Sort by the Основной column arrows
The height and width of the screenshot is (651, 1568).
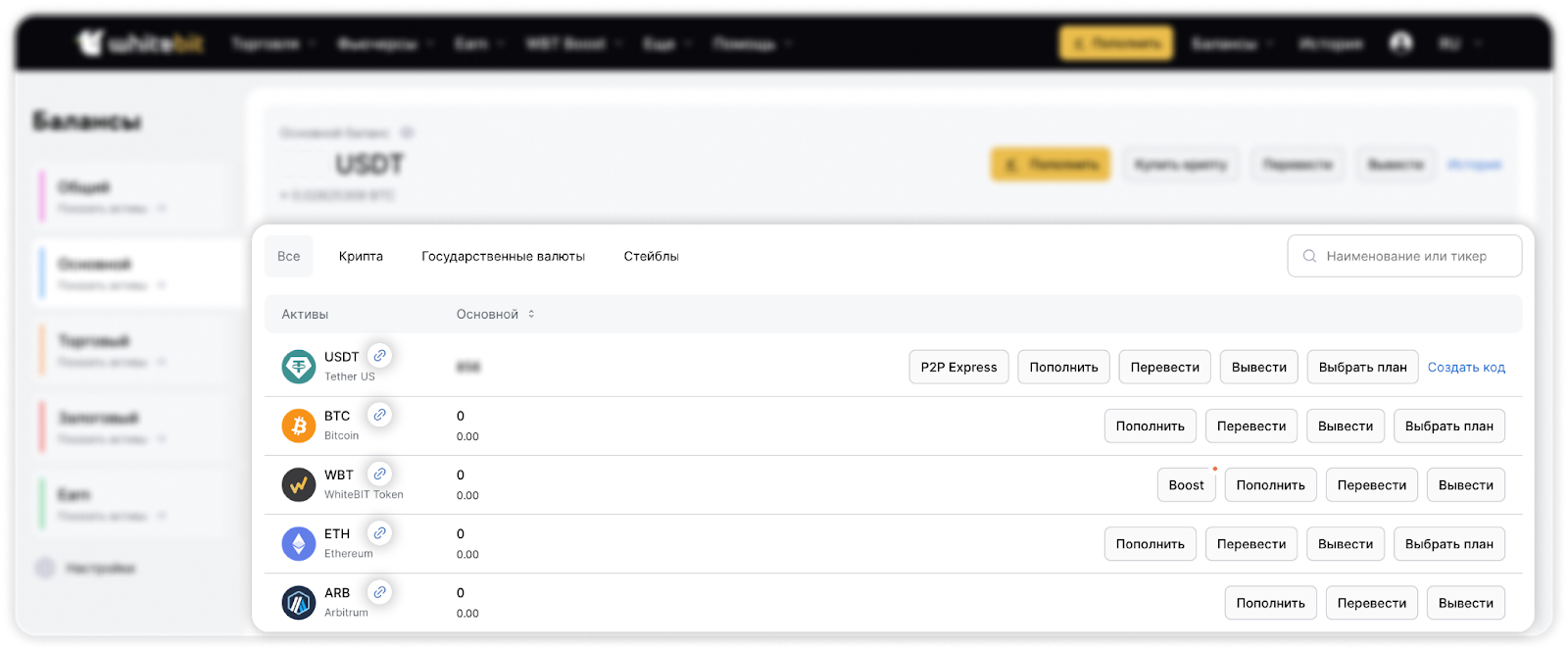tap(531, 314)
